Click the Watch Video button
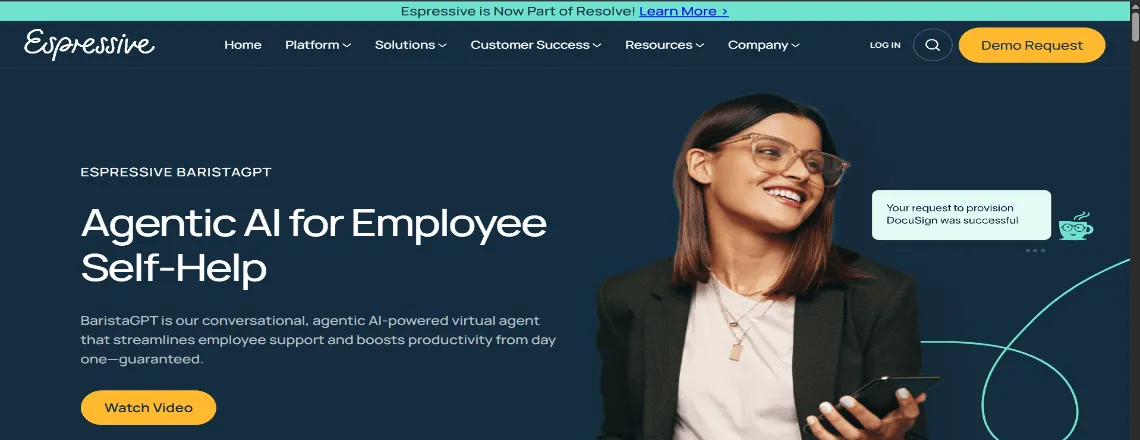The image size is (1140, 440). click(148, 407)
